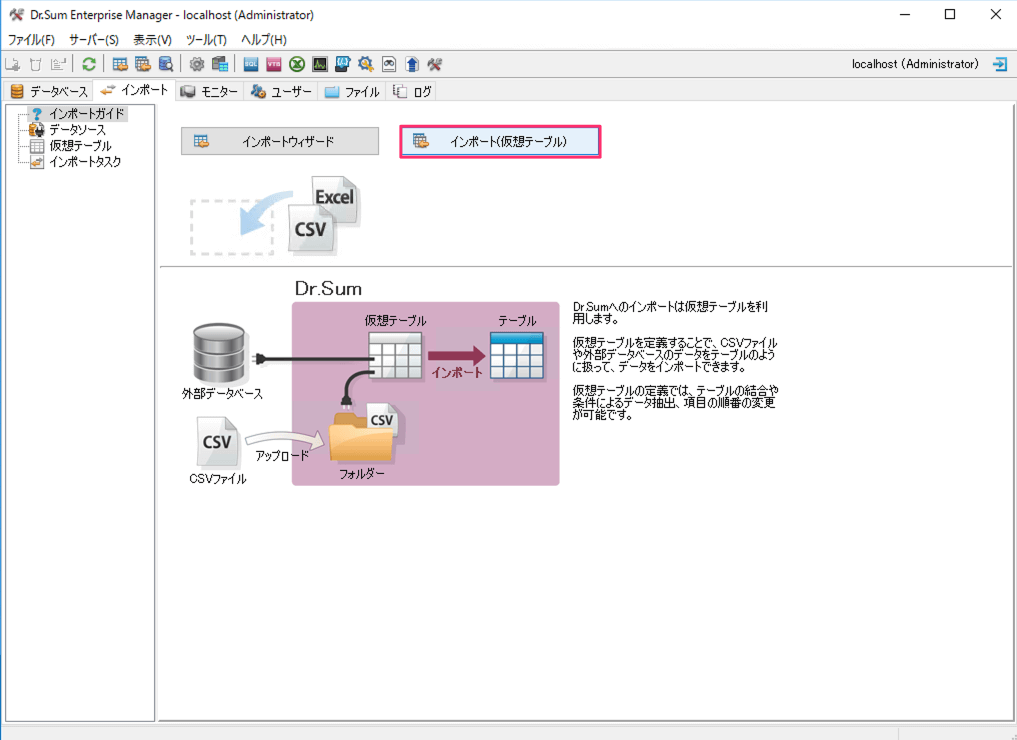1017x740 pixels.
Task: Switch to the モニター tab
Action: (209, 91)
